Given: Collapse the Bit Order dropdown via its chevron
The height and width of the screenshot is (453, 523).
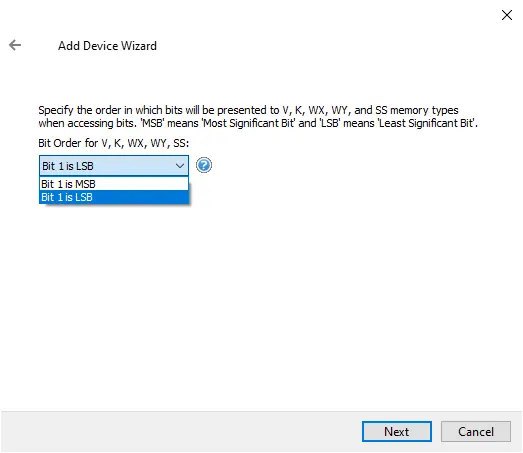Looking at the screenshot, I should (x=180, y=165).
